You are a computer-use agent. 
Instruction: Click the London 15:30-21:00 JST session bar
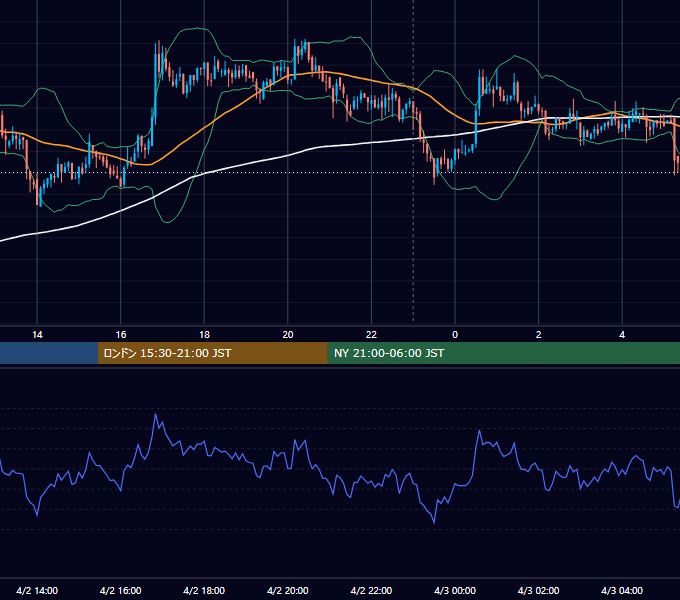(212, 353)
